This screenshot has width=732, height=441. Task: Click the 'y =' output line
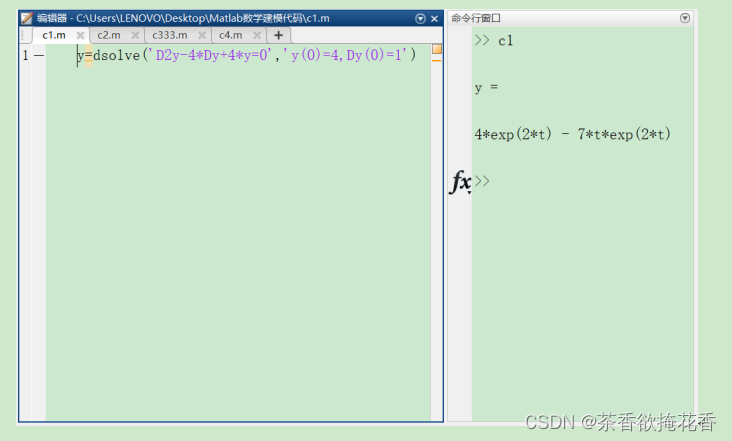tap(486, 88)
